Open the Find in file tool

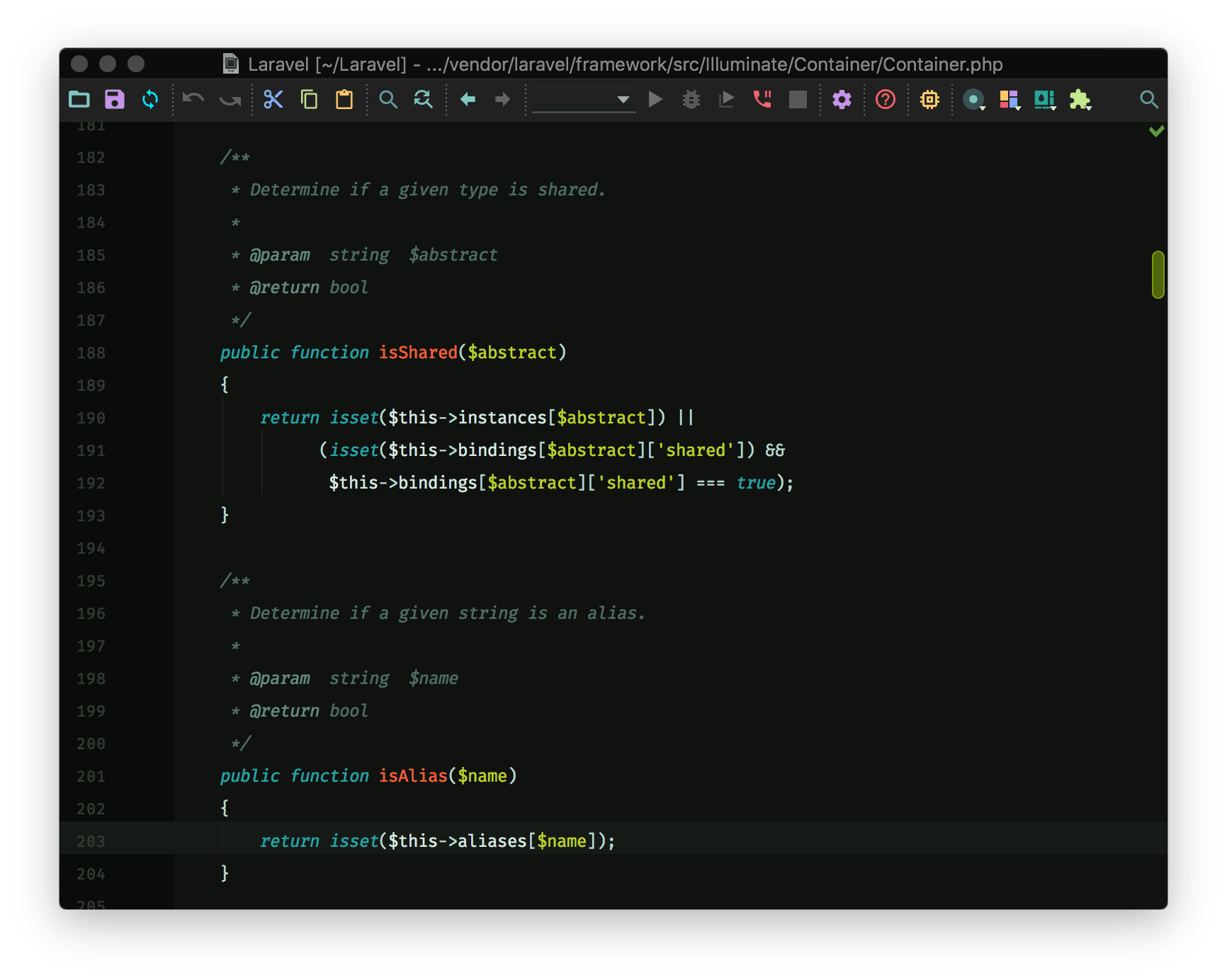388,99
